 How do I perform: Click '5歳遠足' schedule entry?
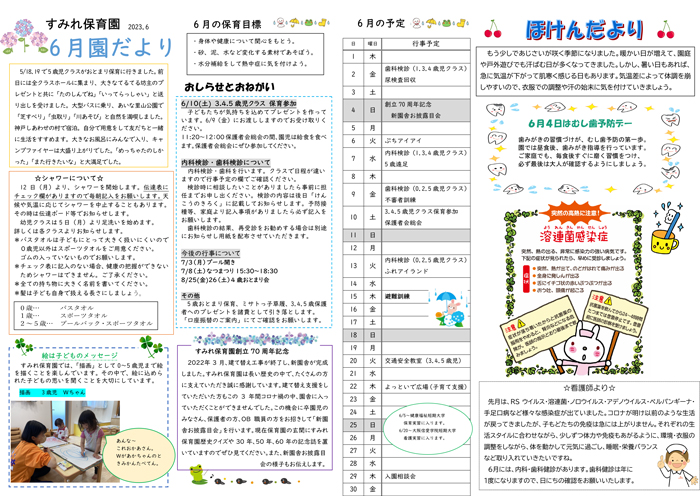click(396, 164)
